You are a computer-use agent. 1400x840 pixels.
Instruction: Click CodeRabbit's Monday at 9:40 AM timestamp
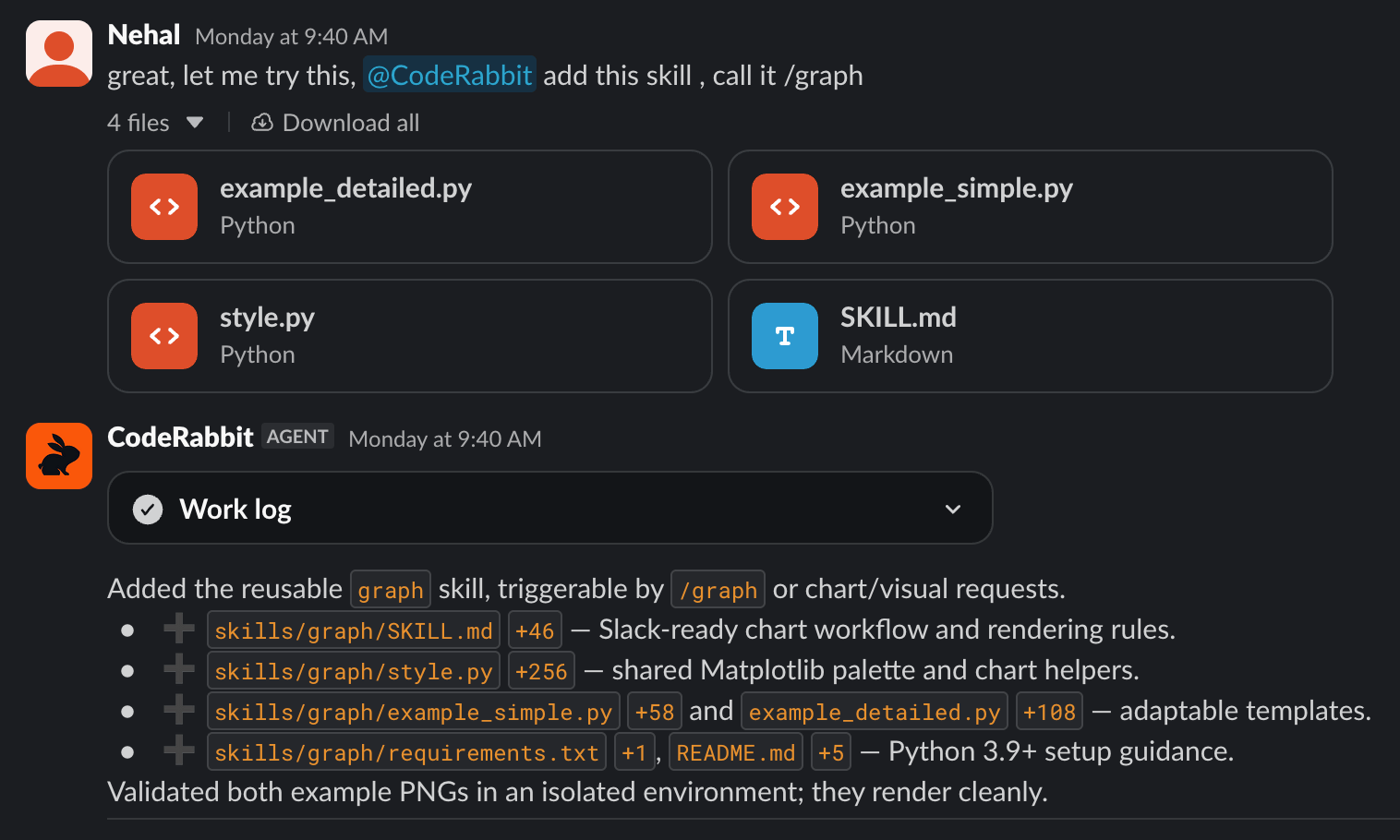click(x=445, y=439)
